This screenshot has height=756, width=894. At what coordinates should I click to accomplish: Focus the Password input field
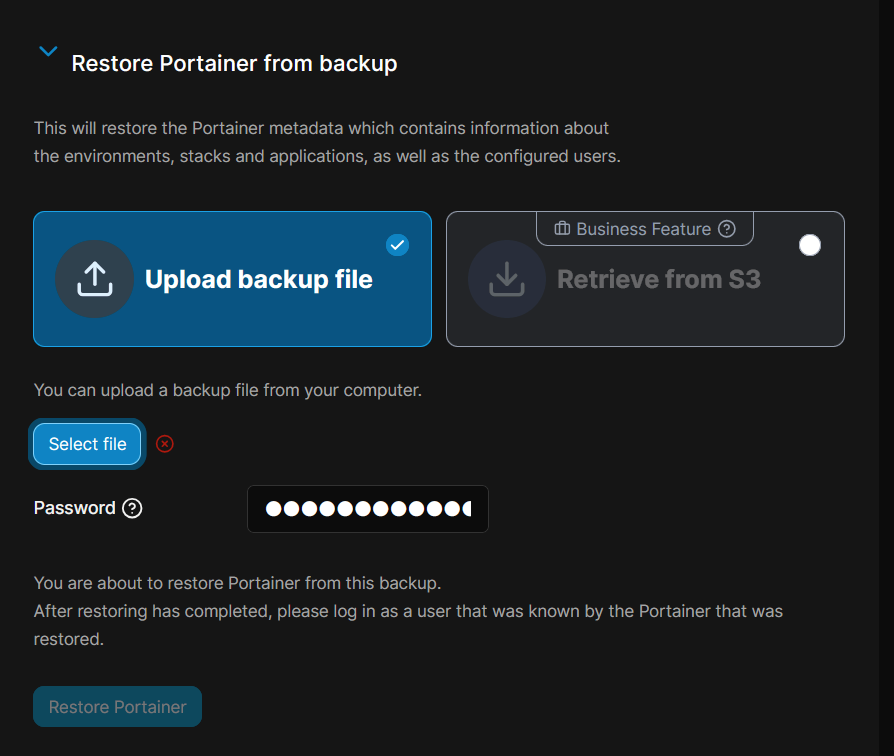click(x=367, y=509)
